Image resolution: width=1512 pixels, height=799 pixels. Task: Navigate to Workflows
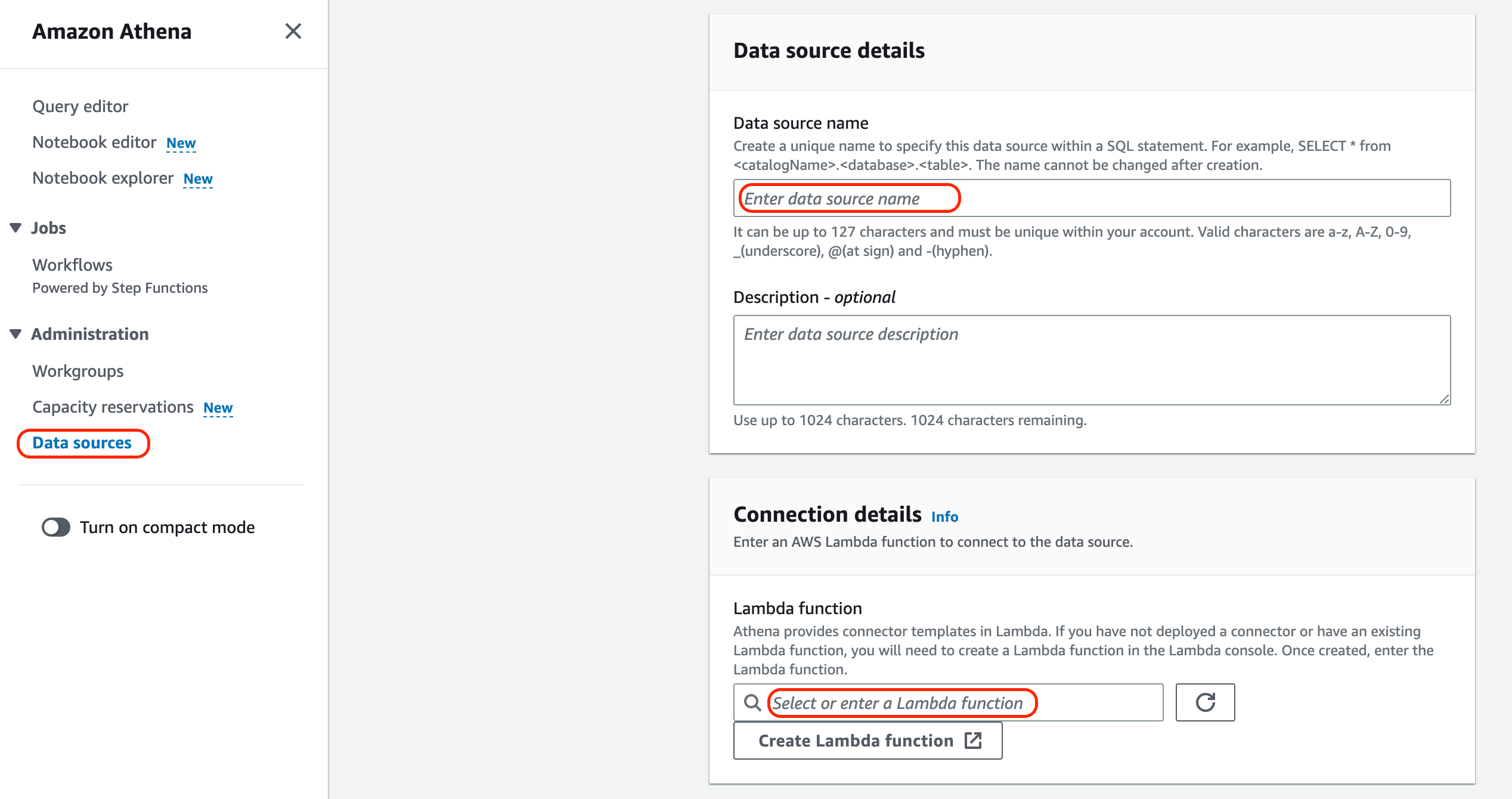tap(72, 265)
